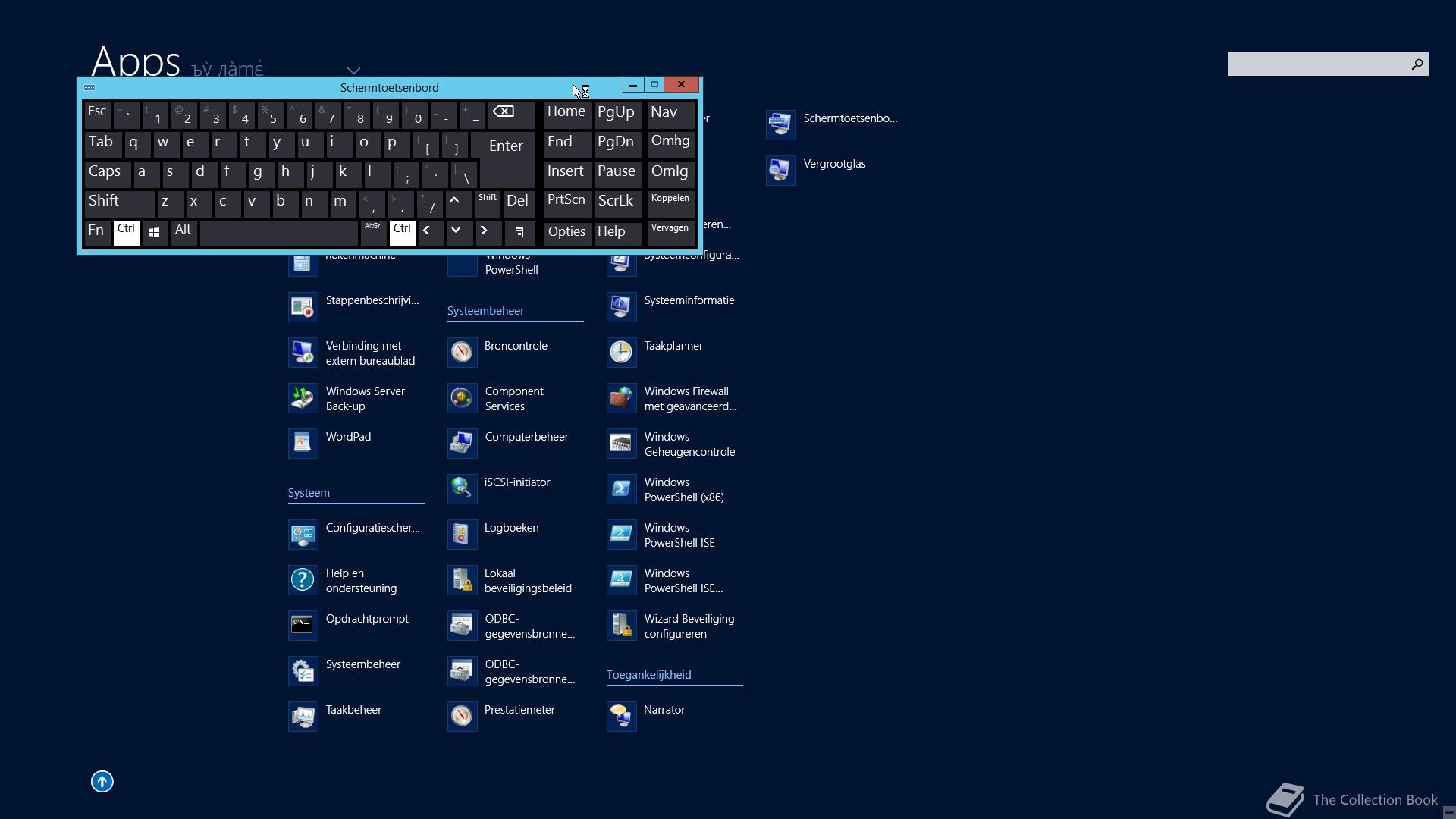The width and height of the screenshot is (1456, 819).
Task: Open Taakbeheer icon
Action: pyautogui.click(x=303, y=716)
